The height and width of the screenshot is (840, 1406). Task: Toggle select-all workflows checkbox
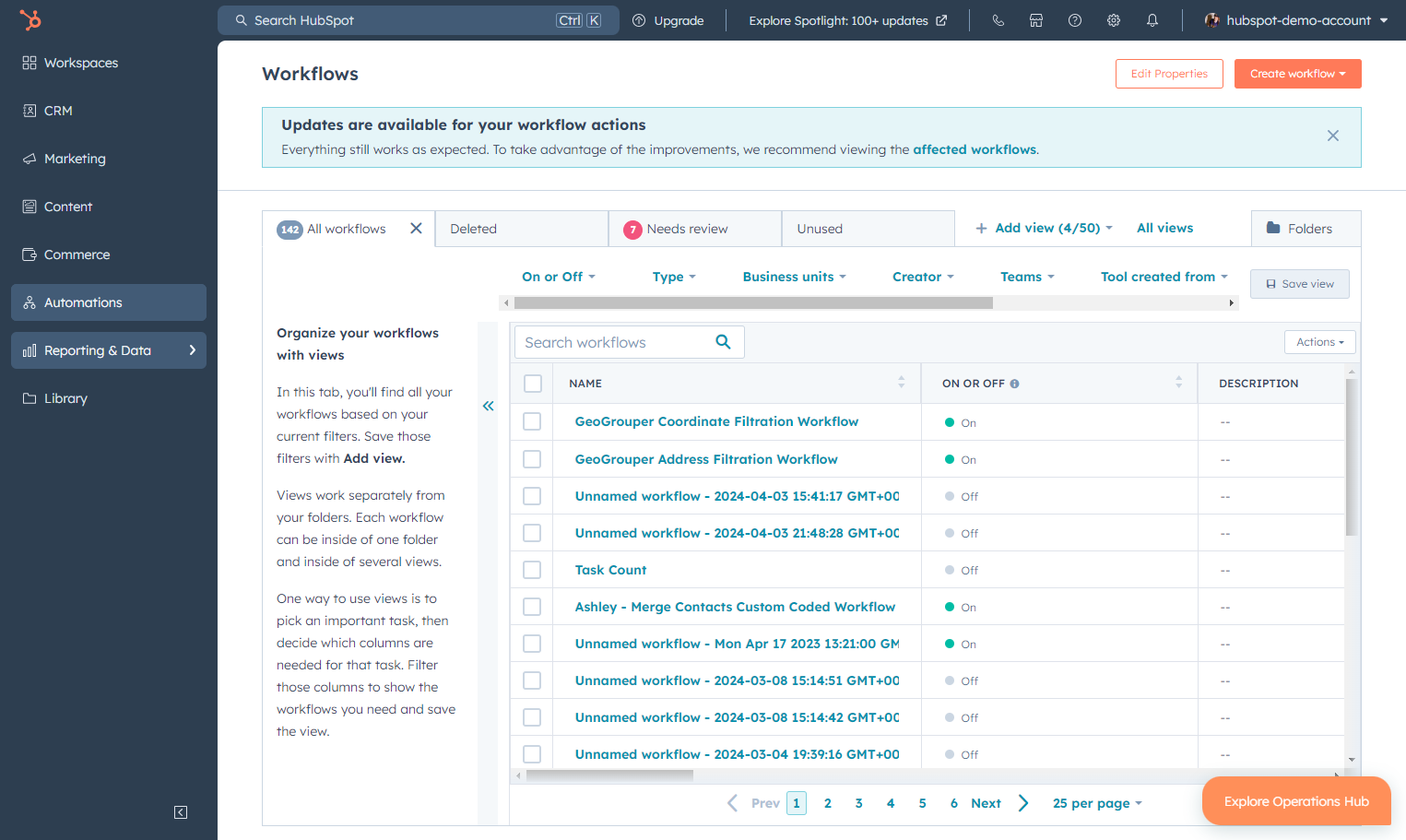(x=533, y=384)
